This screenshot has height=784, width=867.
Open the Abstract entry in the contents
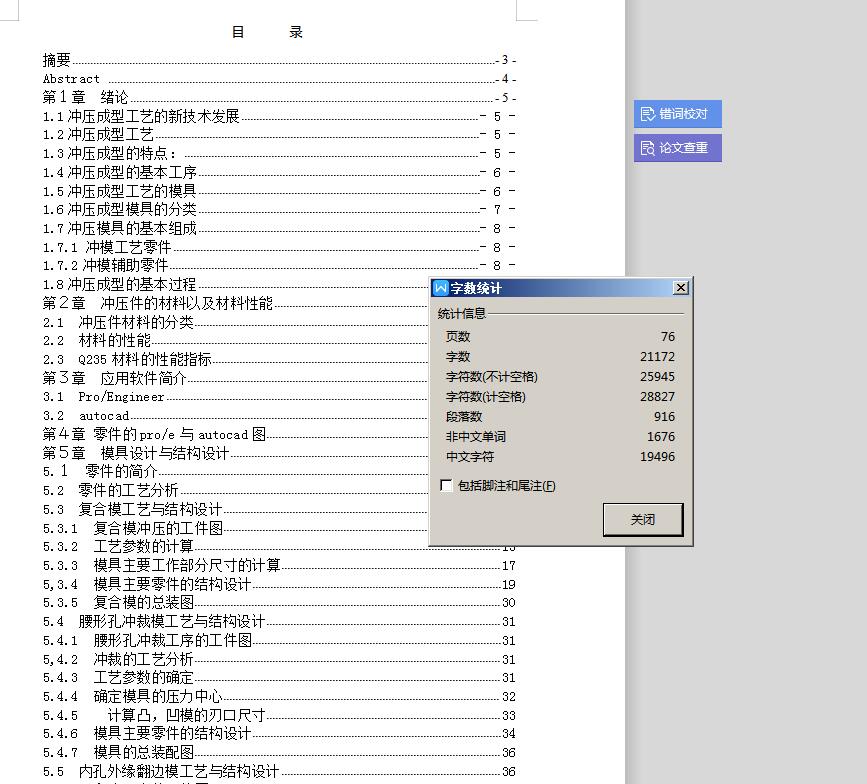pos(70,79)
